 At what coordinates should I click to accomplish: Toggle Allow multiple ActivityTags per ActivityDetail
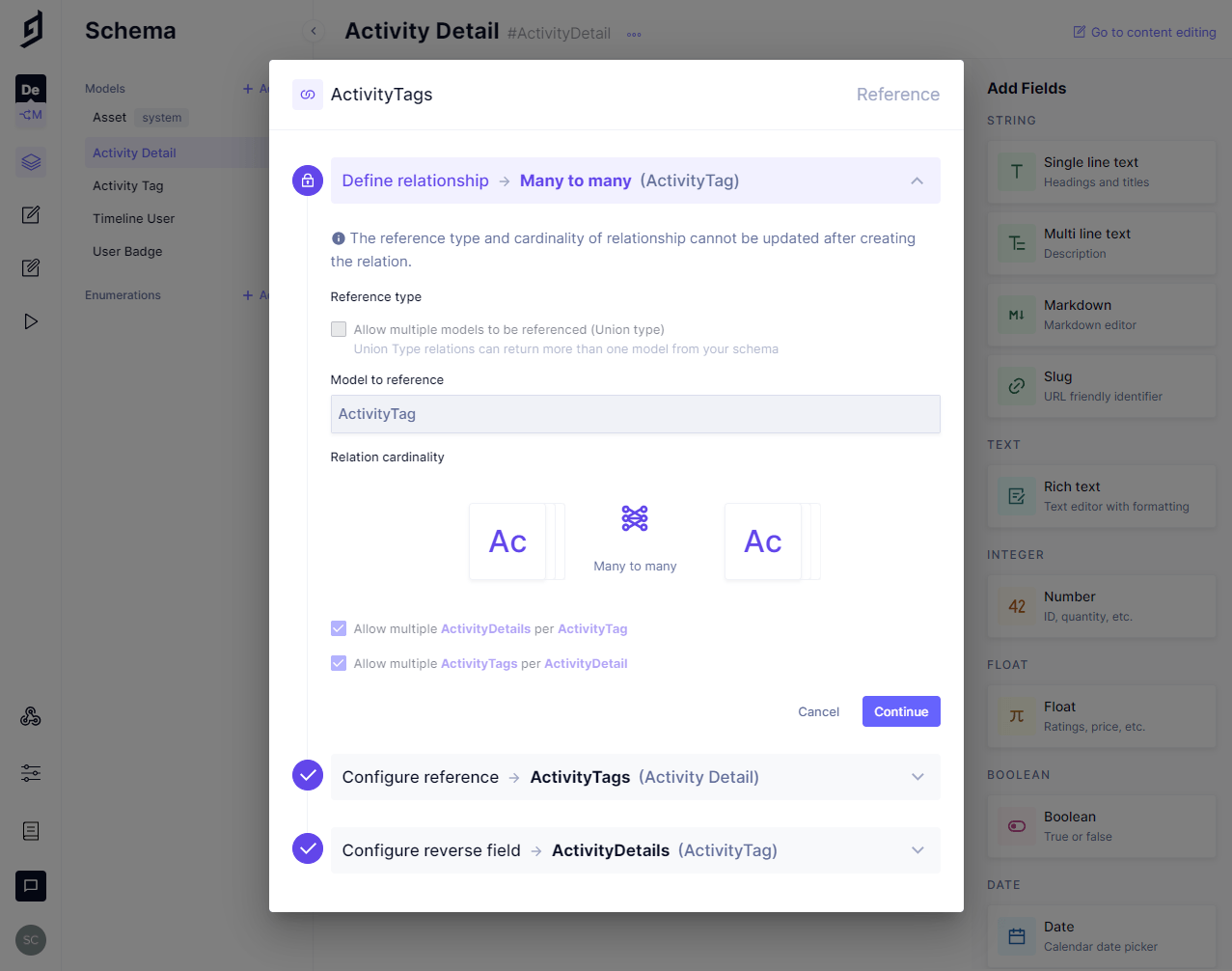[x=339, y=663]
